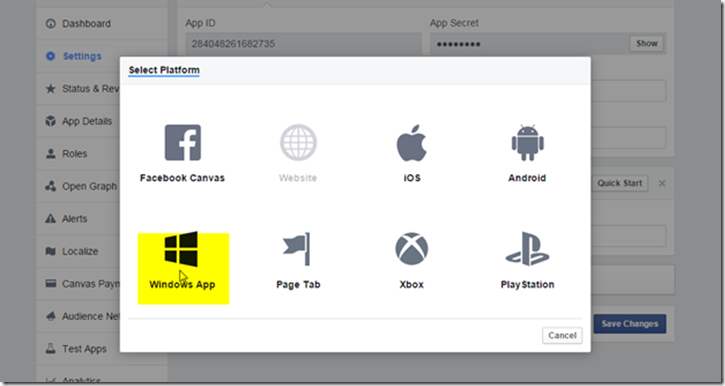Click the Localize flag icon
725x386 pixels.
pos(50,251)
